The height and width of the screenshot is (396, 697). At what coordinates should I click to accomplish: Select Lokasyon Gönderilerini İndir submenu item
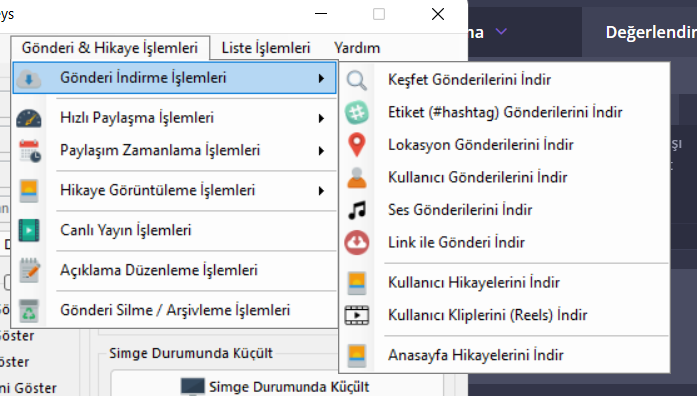coord(505,145)
